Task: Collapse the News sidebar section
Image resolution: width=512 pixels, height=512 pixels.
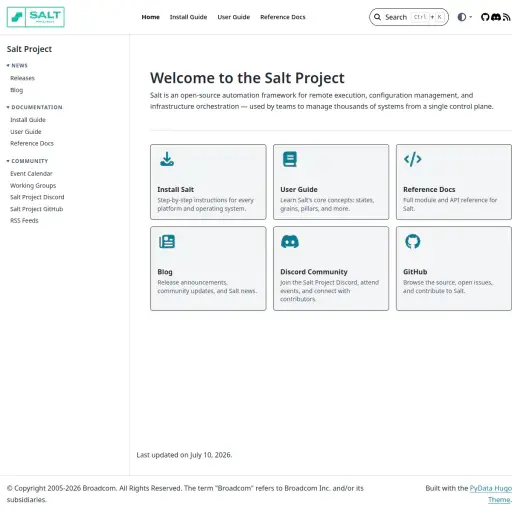Action: [x=17, y=66]
